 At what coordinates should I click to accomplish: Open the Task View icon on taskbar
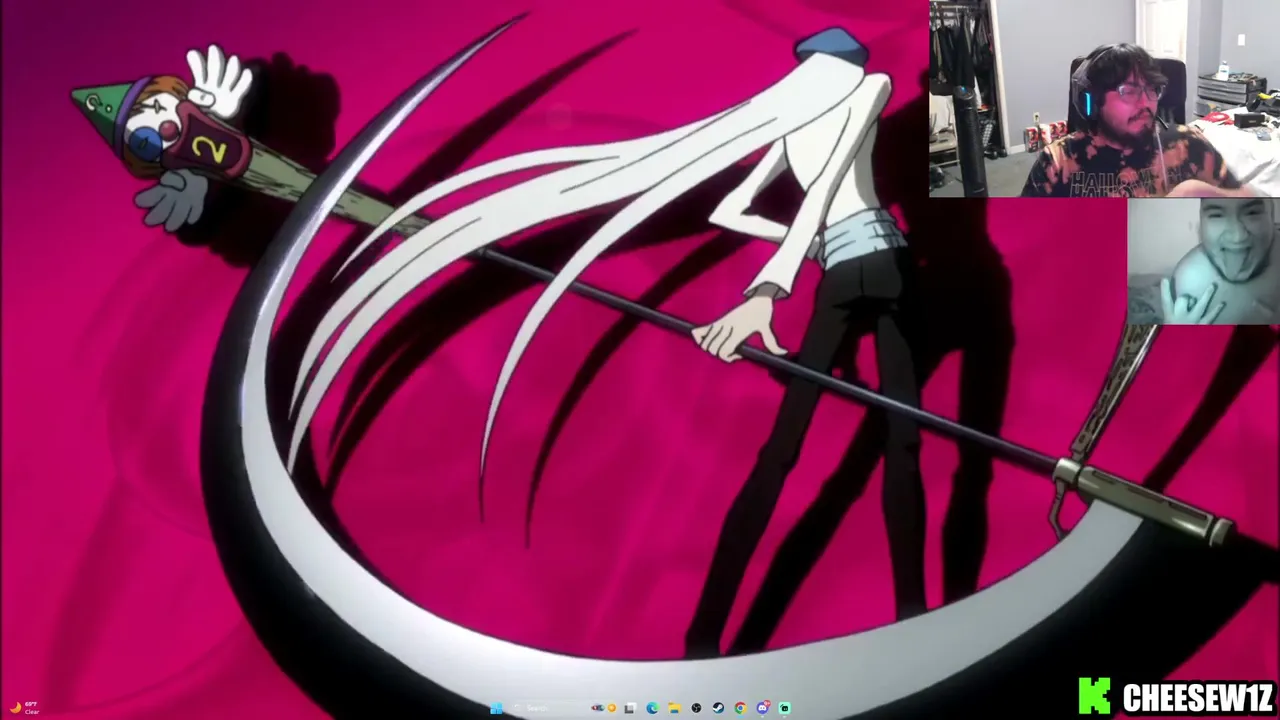tap(630, 708)
